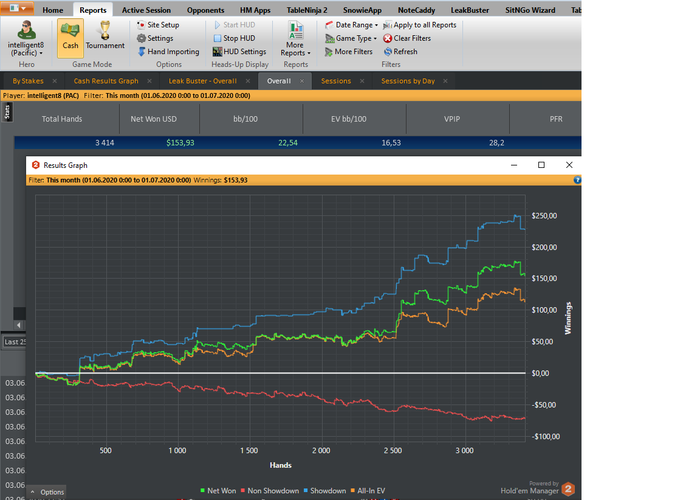Close the By Stakes tab
The image size is (700, 500).
(54, 81)
